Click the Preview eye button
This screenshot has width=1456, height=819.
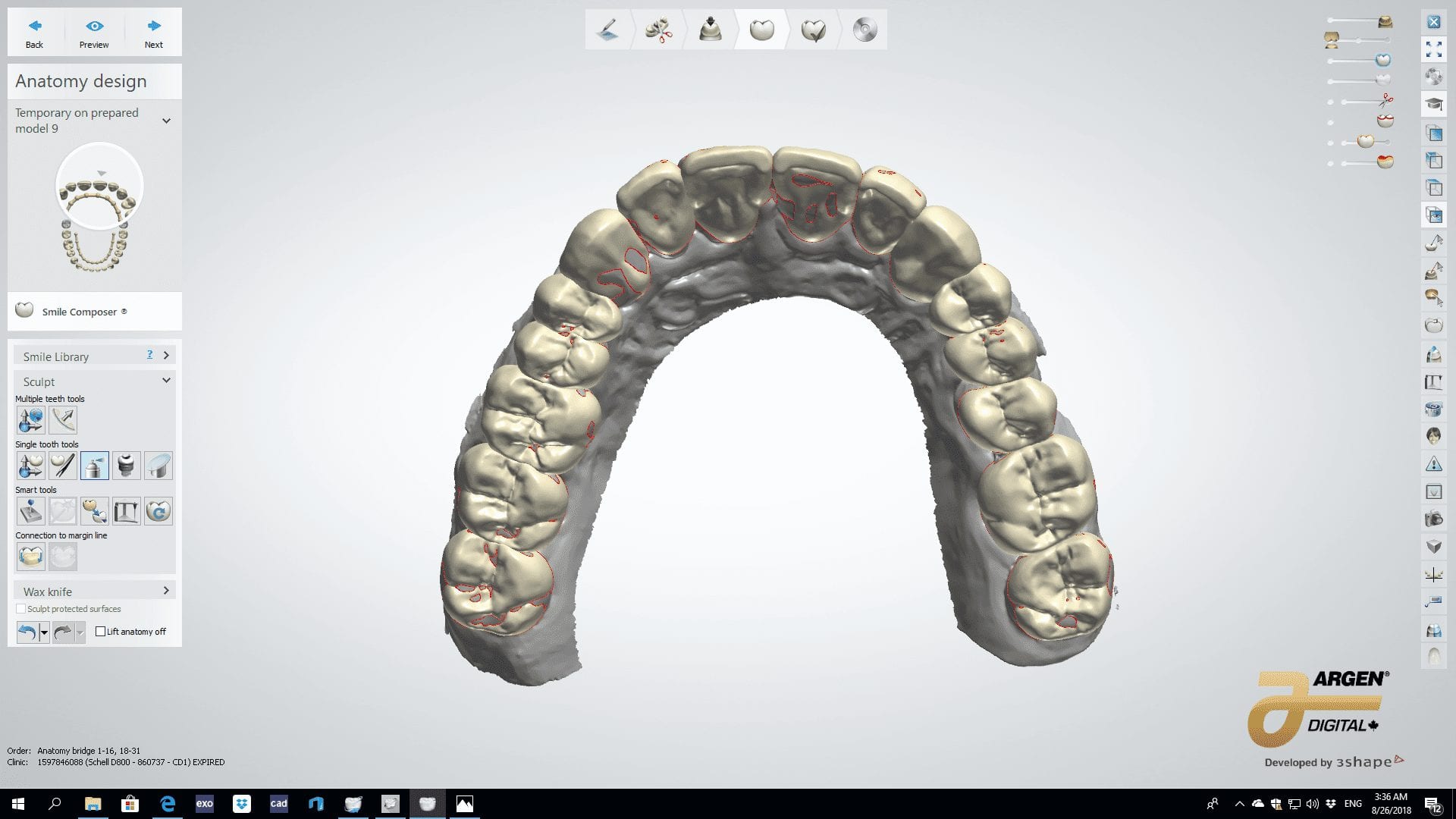click(94, 33)
